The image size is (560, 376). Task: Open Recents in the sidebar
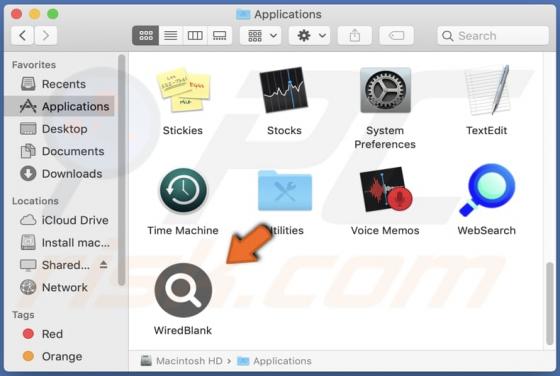pos(60,84)
